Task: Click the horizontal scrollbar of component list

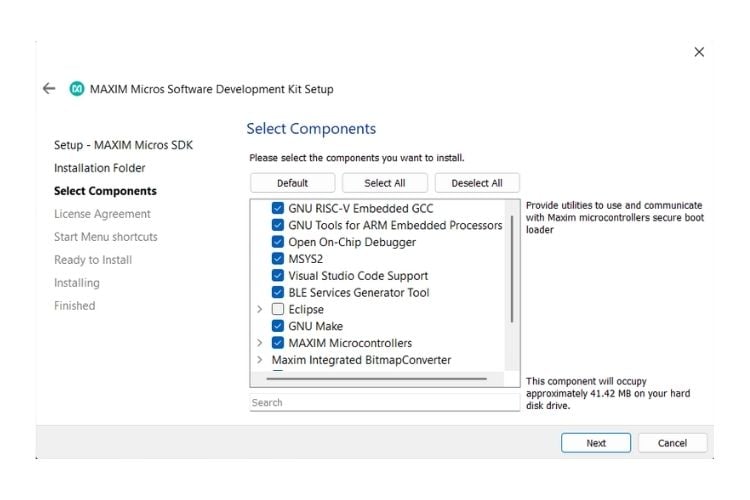Action: (376, 378)
